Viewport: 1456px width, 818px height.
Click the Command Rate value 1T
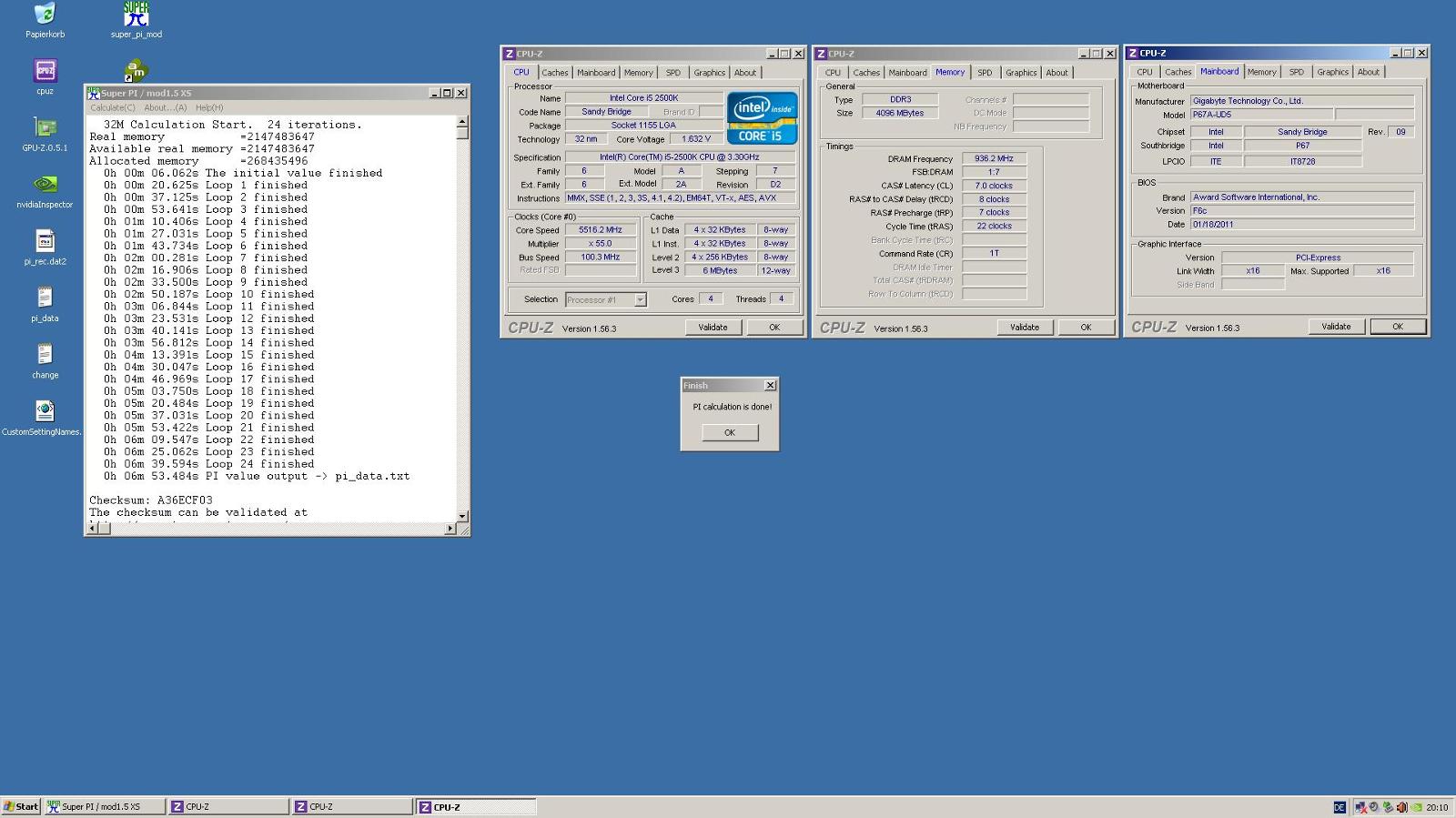[x=994, y=254]
